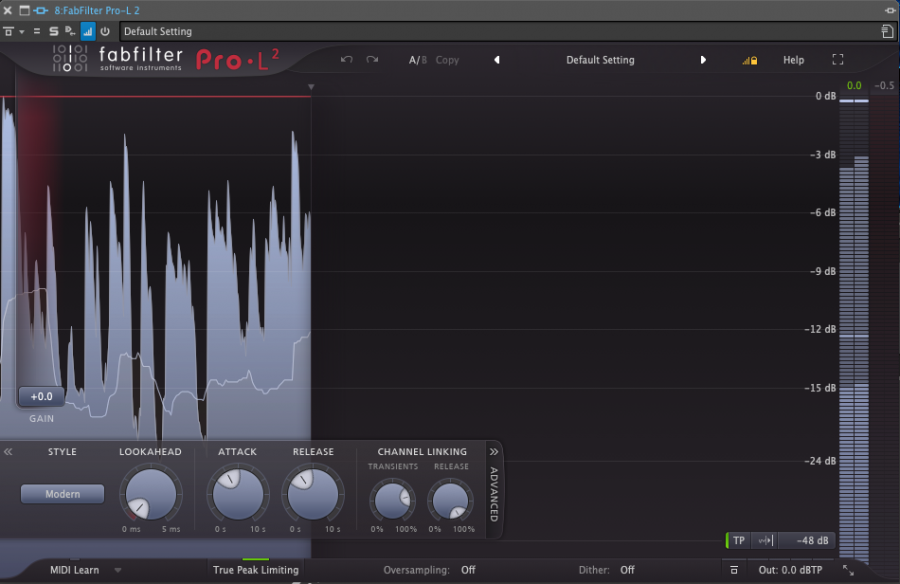Click the Default Setting preset field
900x584 pixels.
pos(600,60)
